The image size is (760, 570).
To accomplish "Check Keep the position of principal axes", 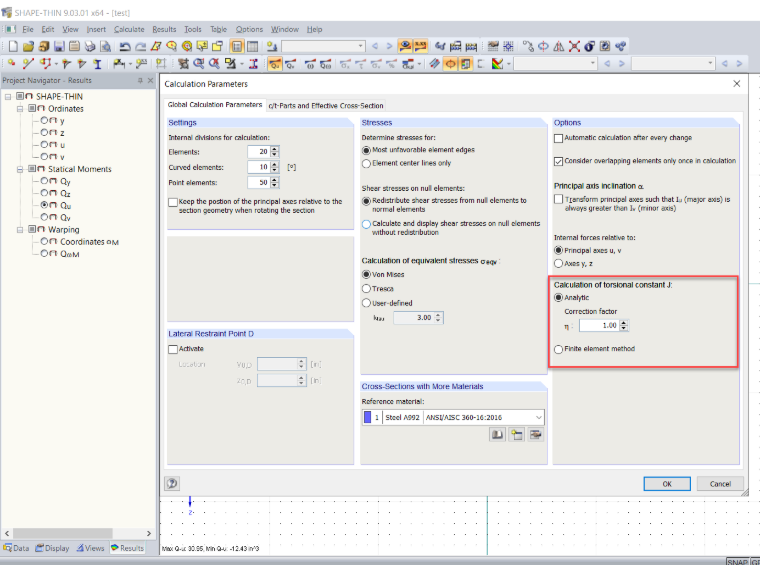I will [173, 202].
